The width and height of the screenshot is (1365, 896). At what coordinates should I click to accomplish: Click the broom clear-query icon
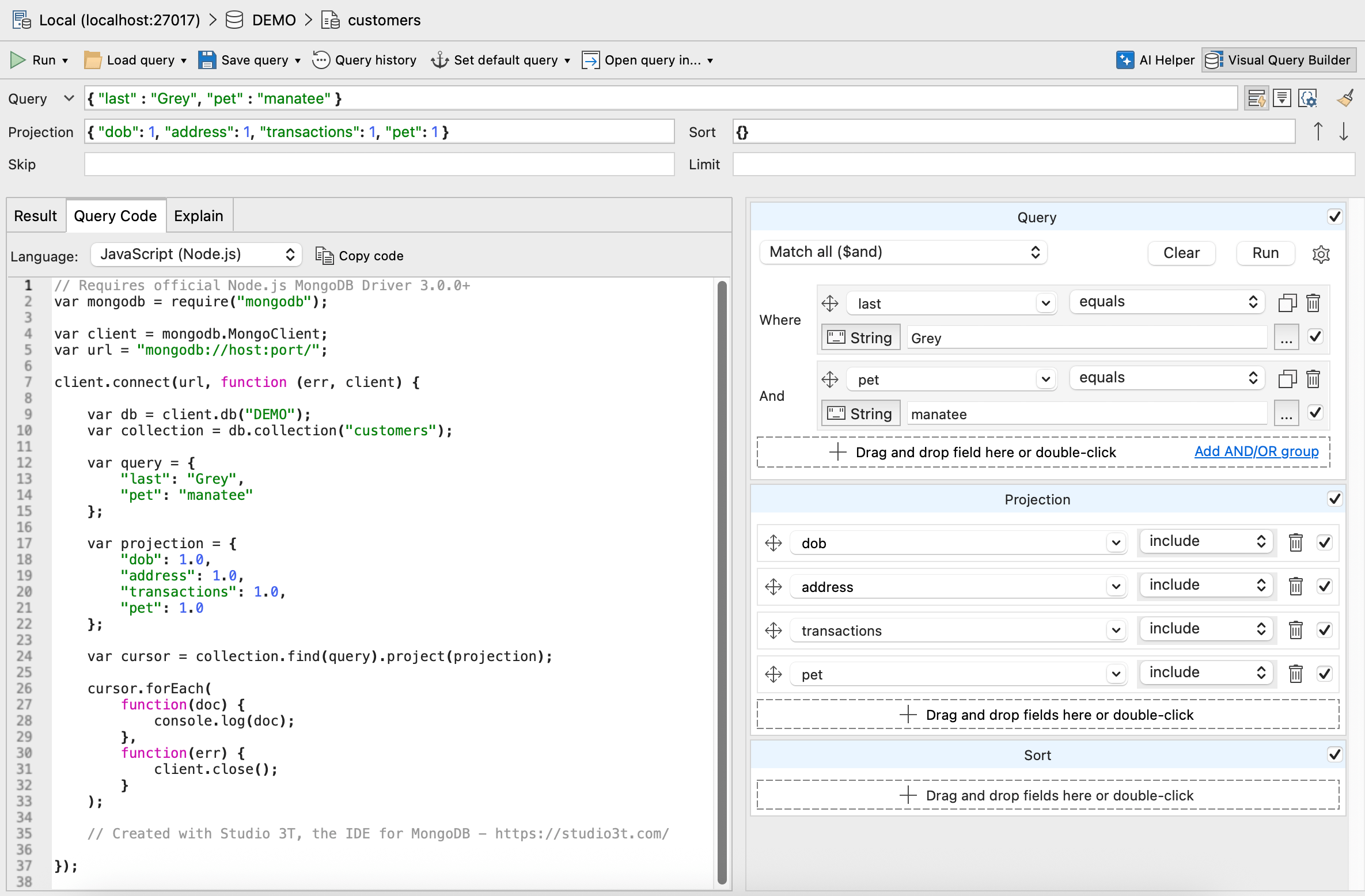point(1345,98)
